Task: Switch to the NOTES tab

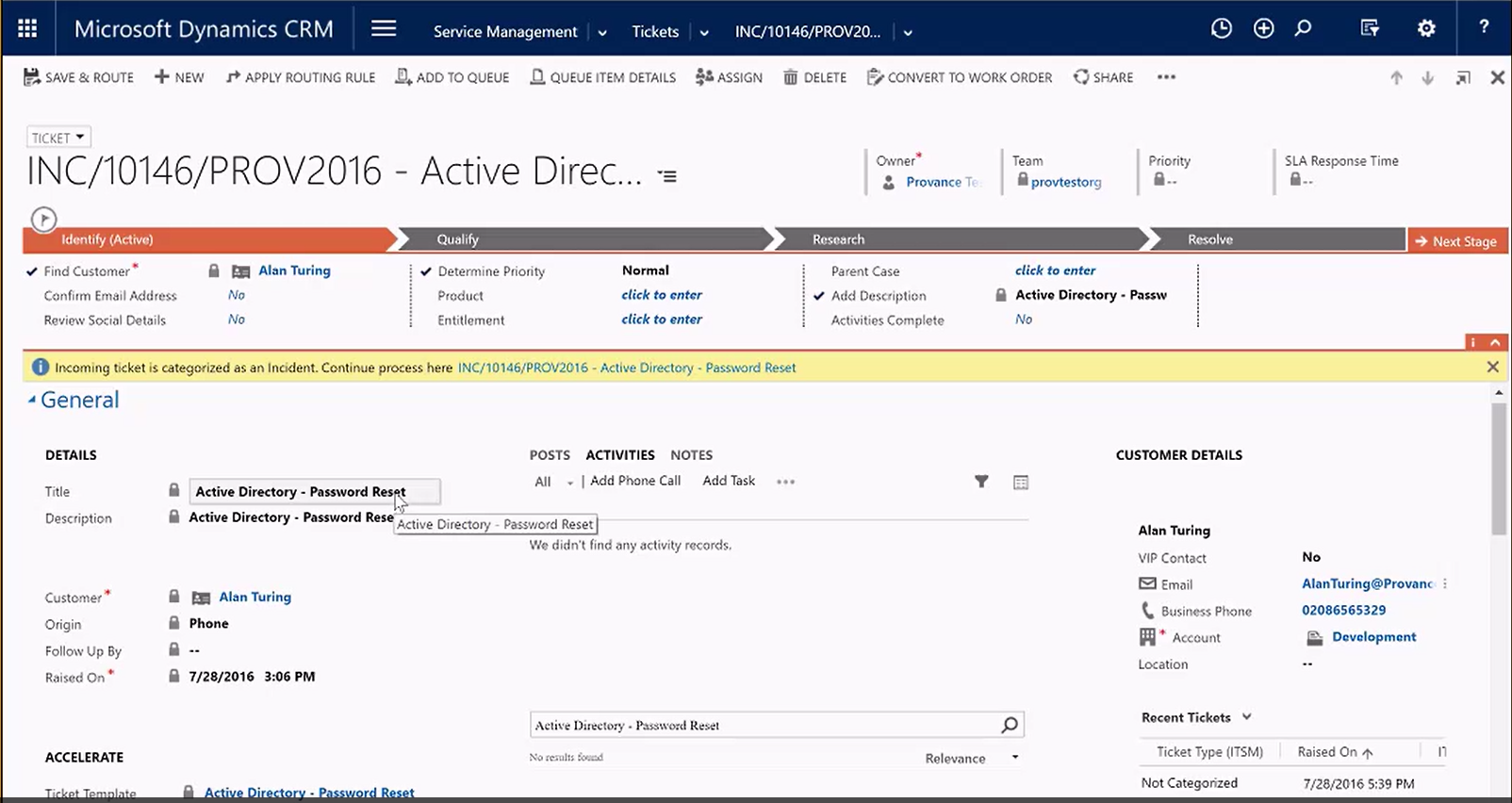Action: (691, 454)
